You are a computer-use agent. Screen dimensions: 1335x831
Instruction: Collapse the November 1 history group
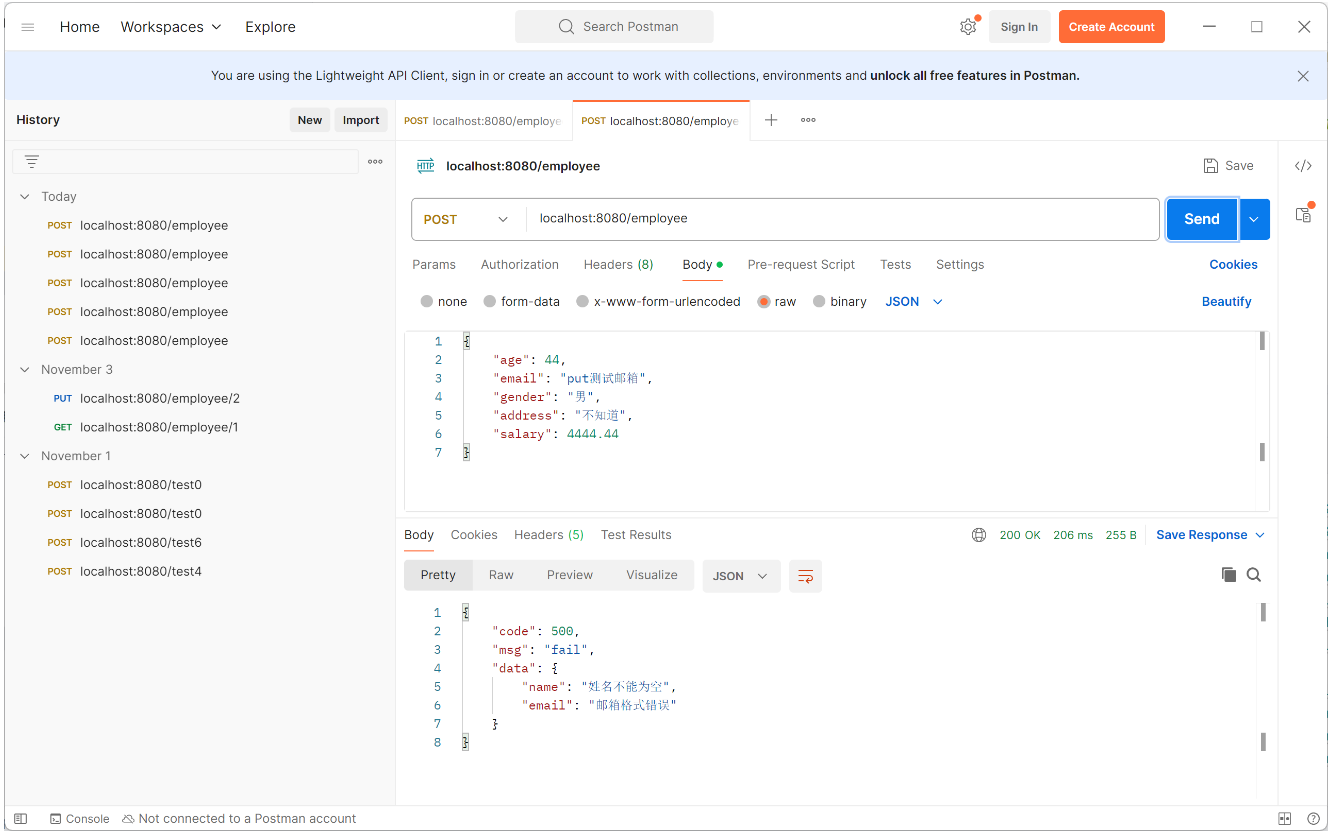click(25, 456)
